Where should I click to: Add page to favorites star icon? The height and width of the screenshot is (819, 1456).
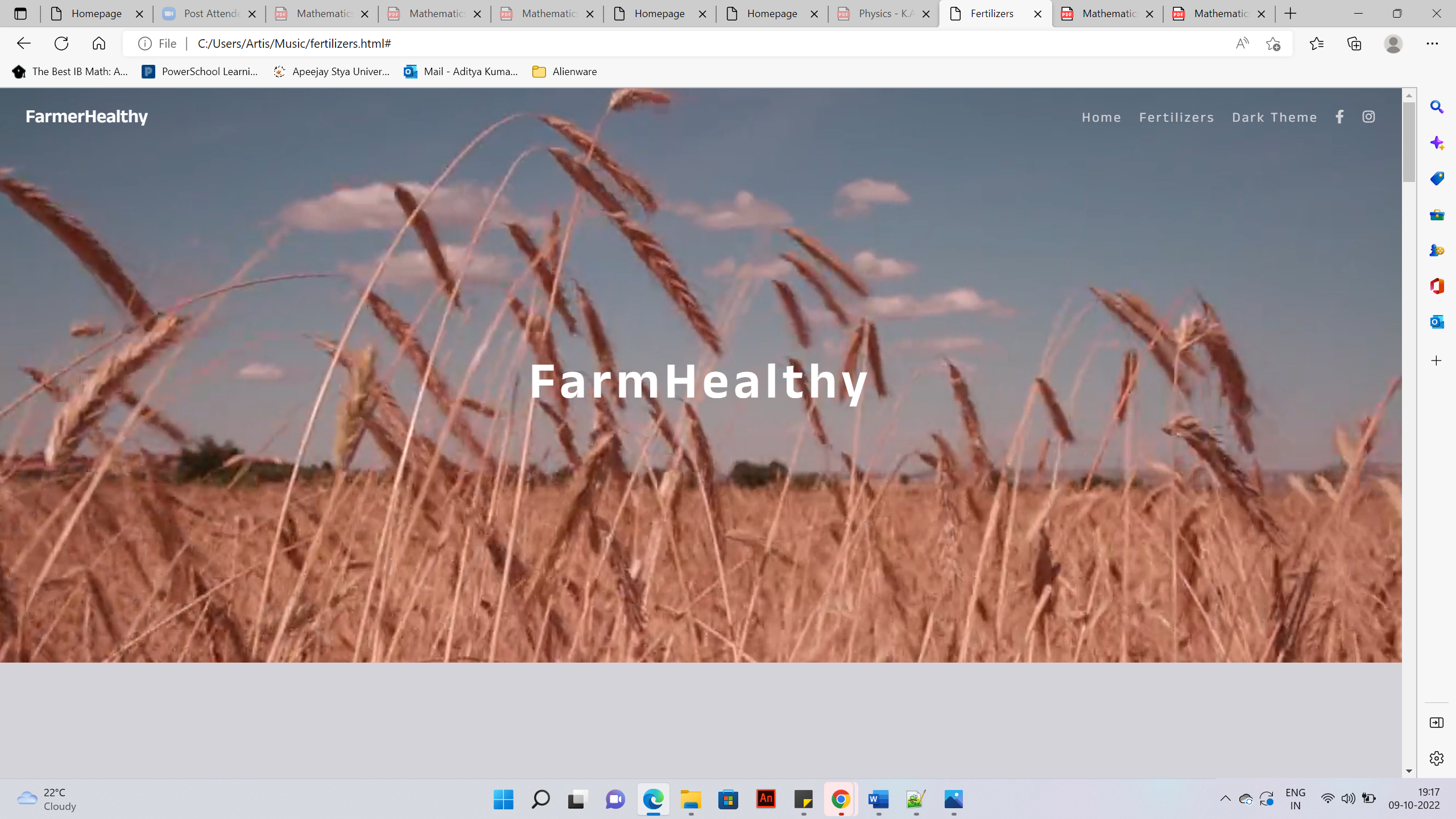point(1273,44)
